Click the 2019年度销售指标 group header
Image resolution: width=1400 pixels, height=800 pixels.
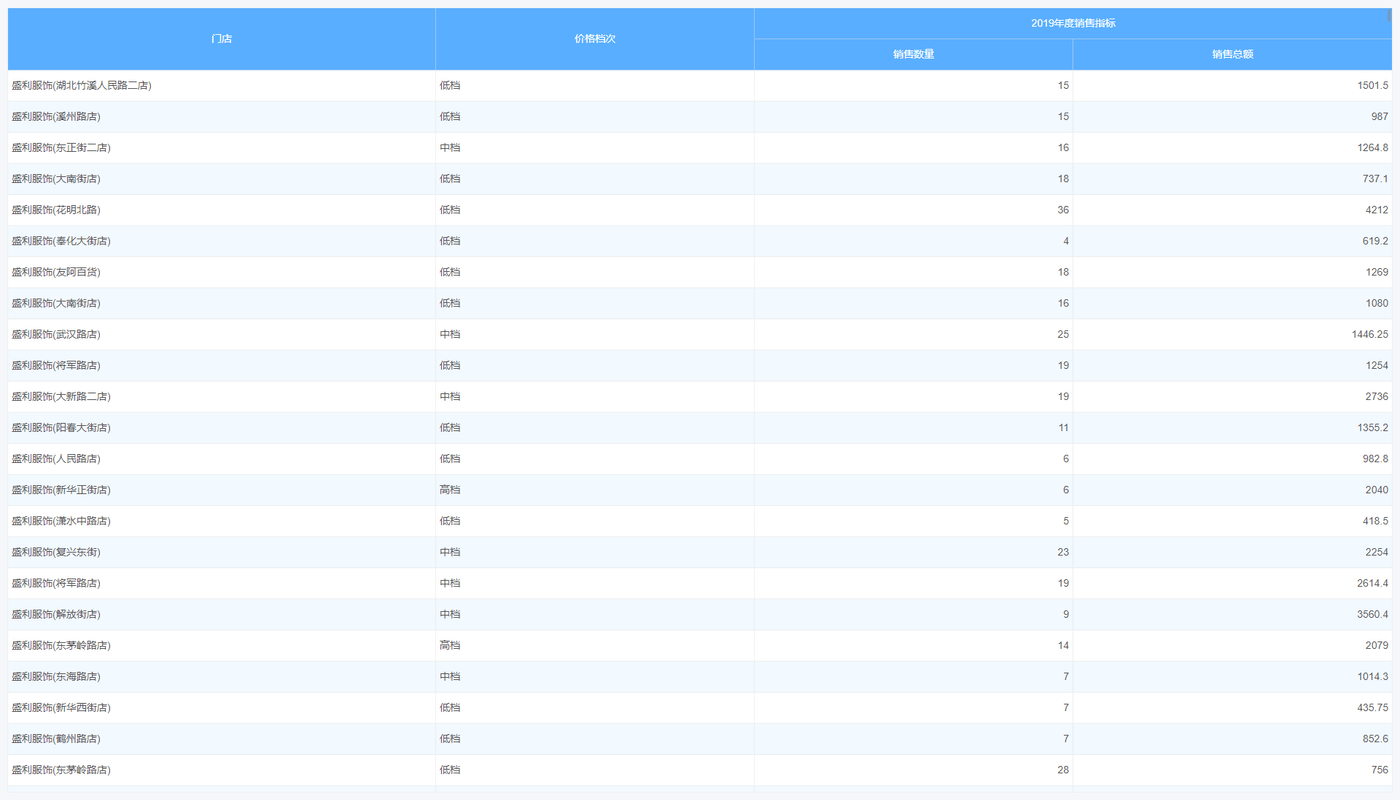coord(1073,23)
